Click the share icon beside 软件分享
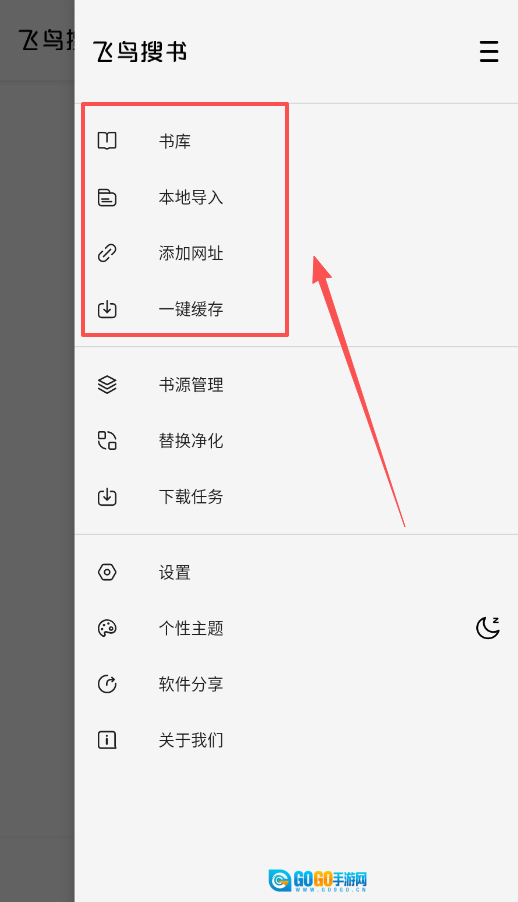The width and height of the screenshot is (518, 902). [107, 684]
